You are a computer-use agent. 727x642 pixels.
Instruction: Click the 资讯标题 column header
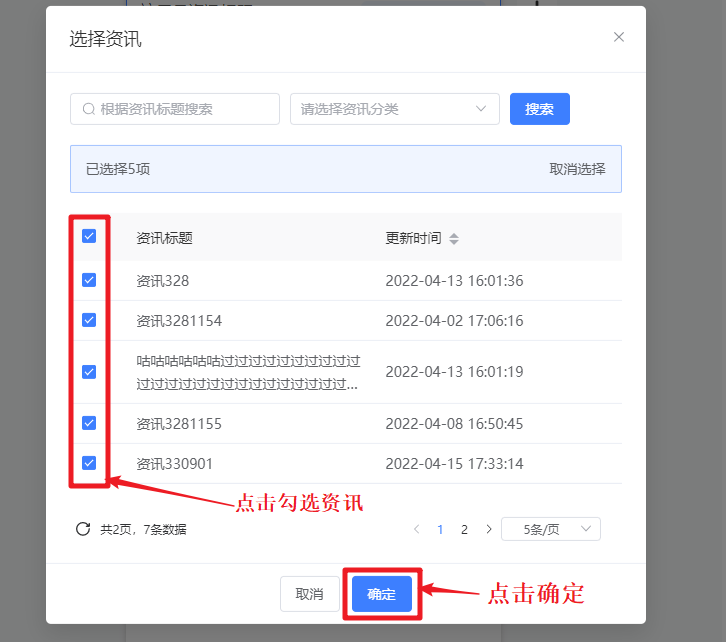click(165, 238)
